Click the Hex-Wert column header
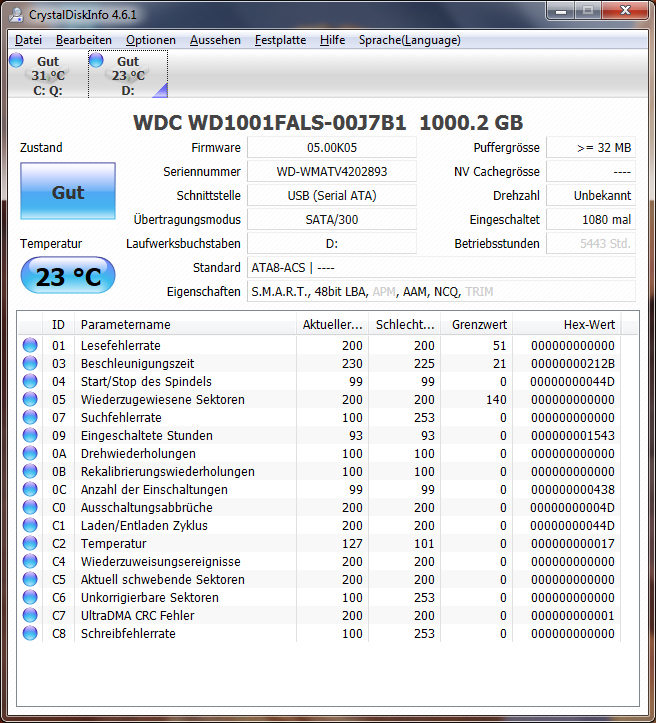656x723 pixels. [567, 325]
